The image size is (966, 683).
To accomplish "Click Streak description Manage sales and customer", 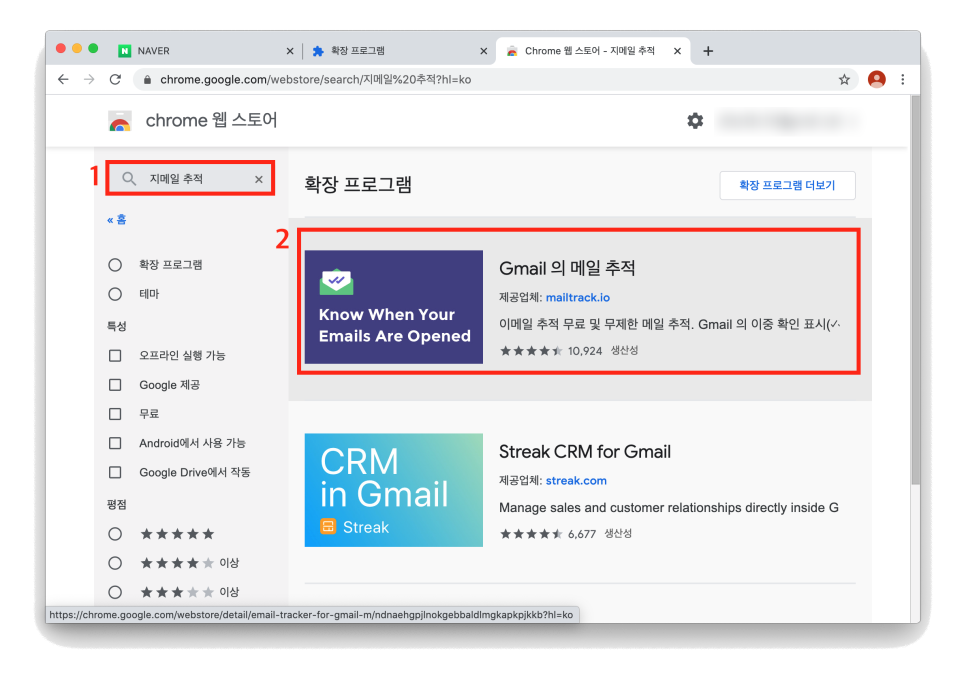I will [668, 507].
